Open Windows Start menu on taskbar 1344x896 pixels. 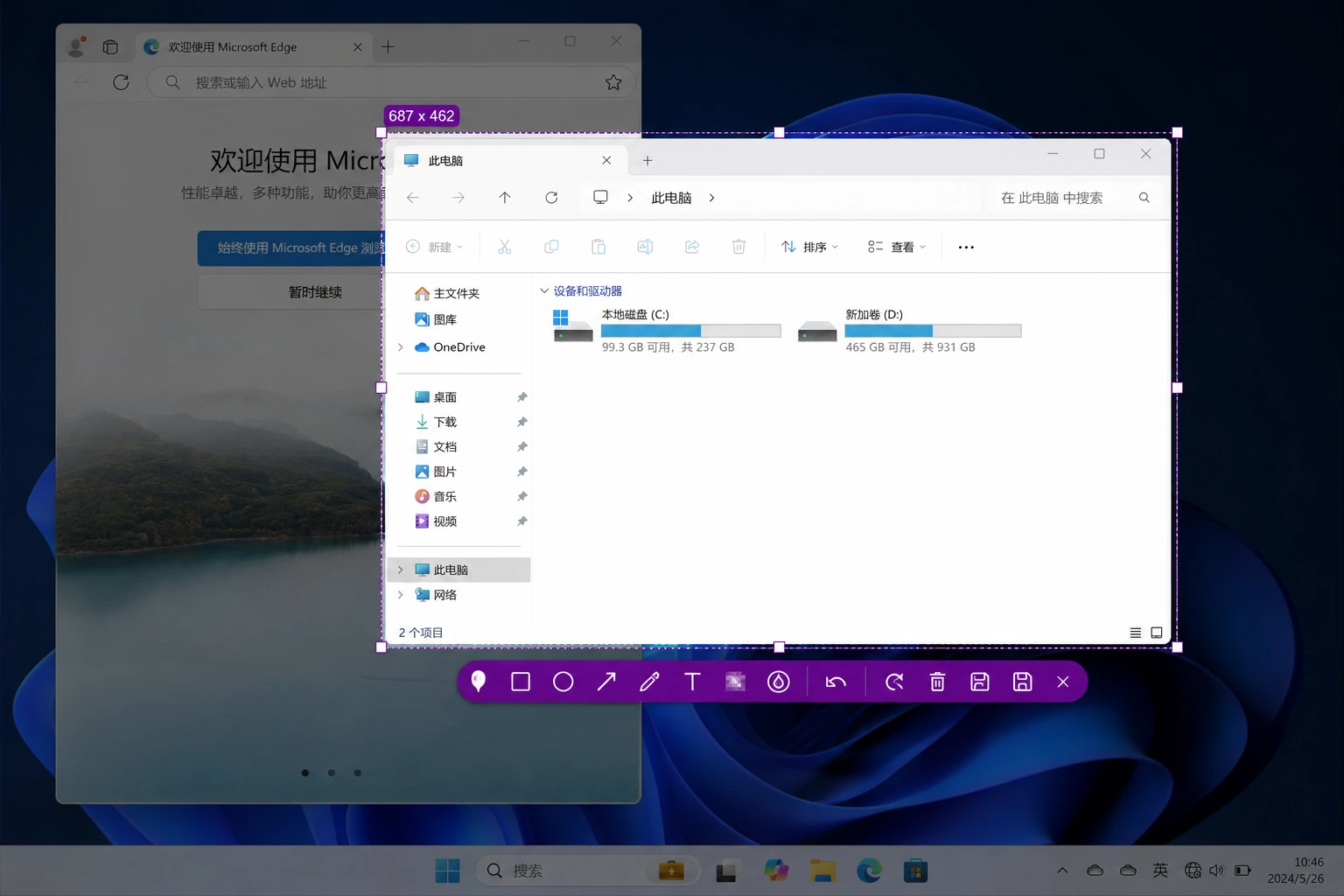[x=447, y=871]
